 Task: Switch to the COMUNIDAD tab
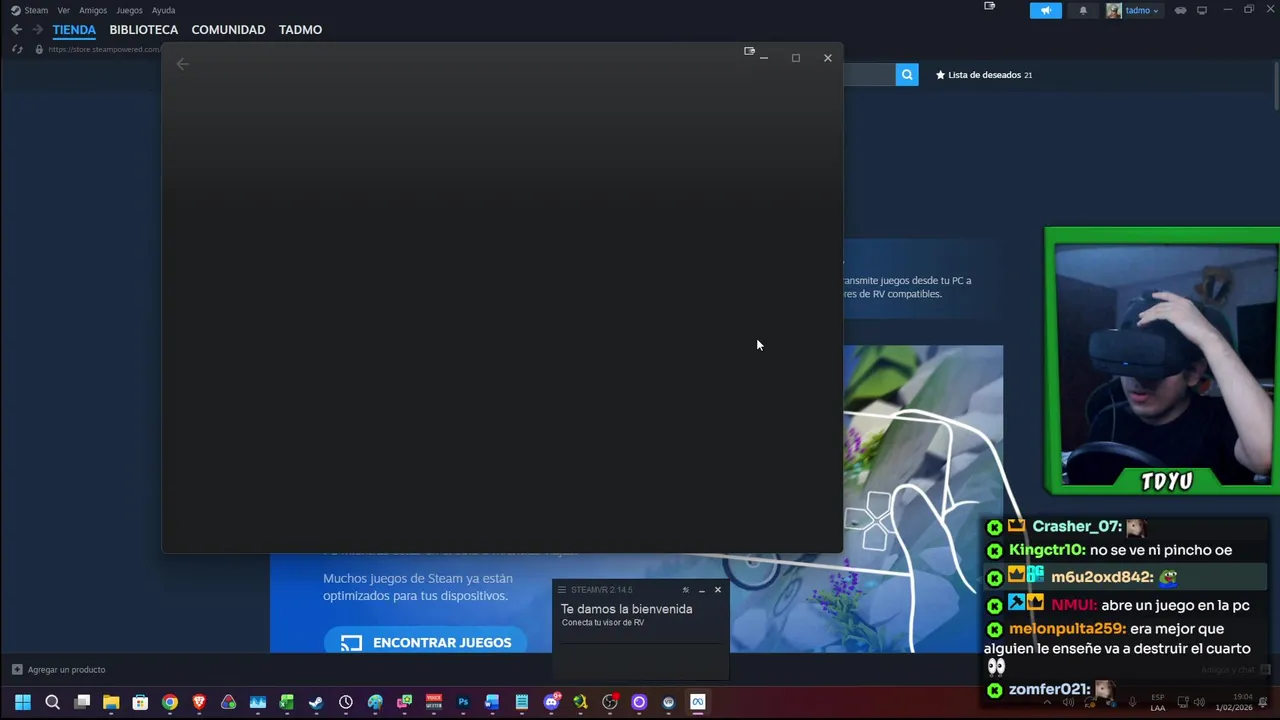(x=228, y=30)
